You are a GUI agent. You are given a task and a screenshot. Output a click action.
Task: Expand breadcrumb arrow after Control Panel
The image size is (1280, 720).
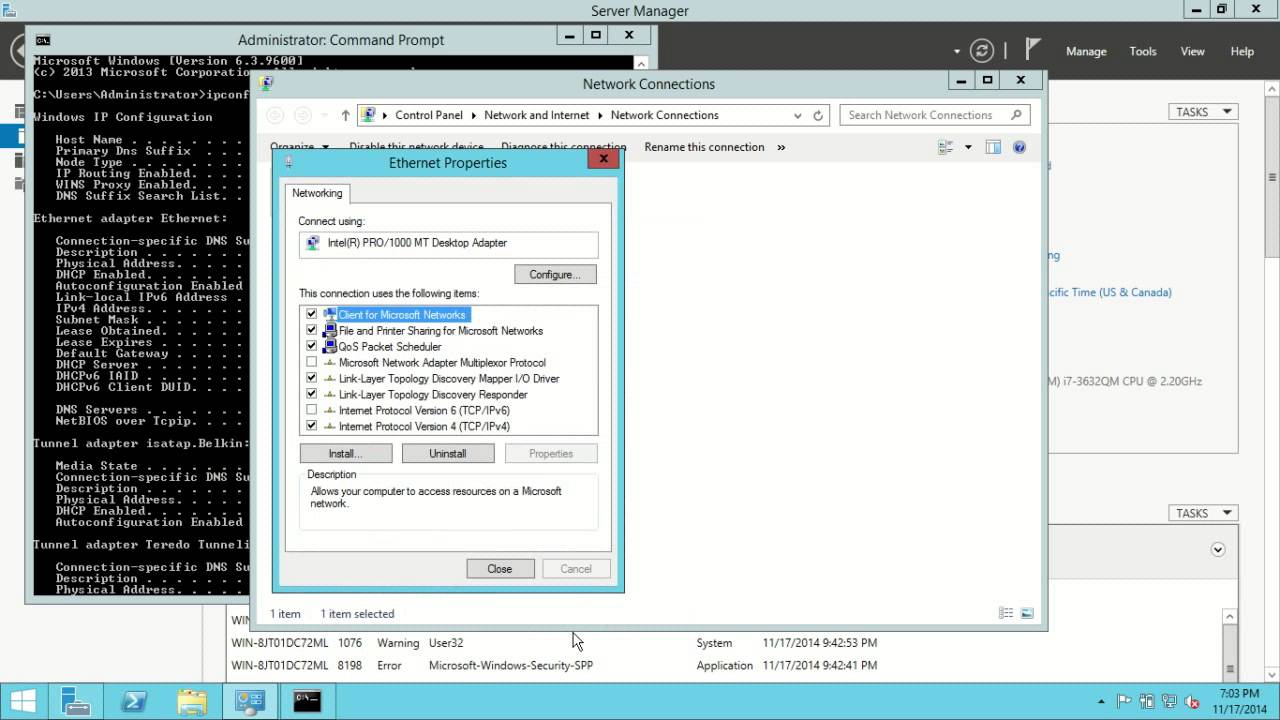[x=474, y=115]
